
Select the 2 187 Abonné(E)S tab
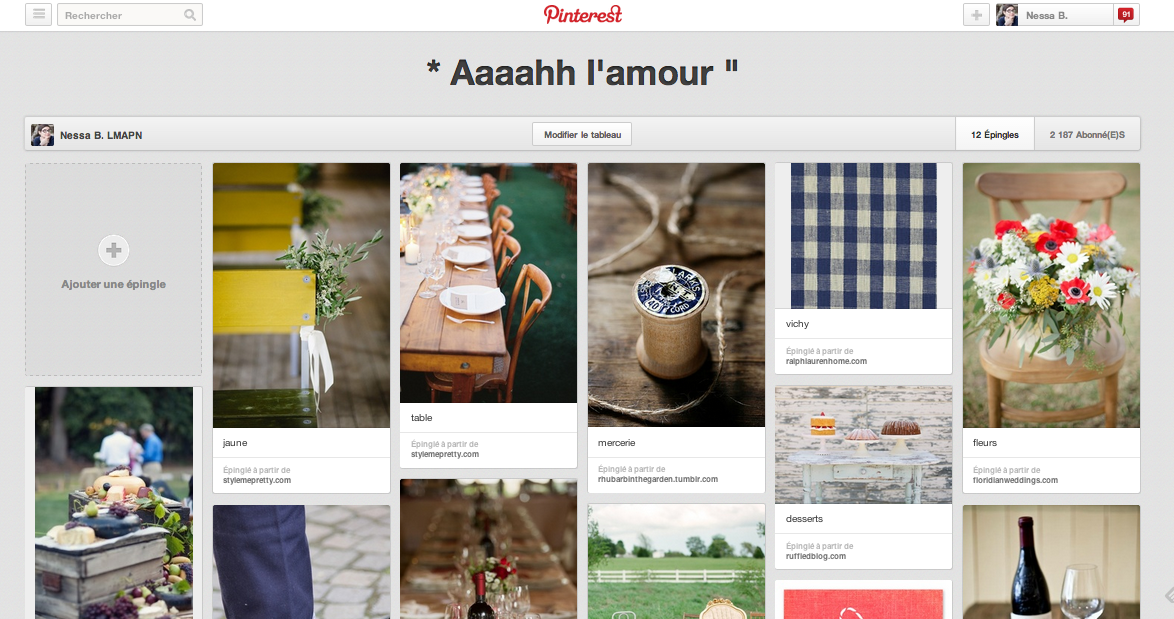tap(1087, 135)
